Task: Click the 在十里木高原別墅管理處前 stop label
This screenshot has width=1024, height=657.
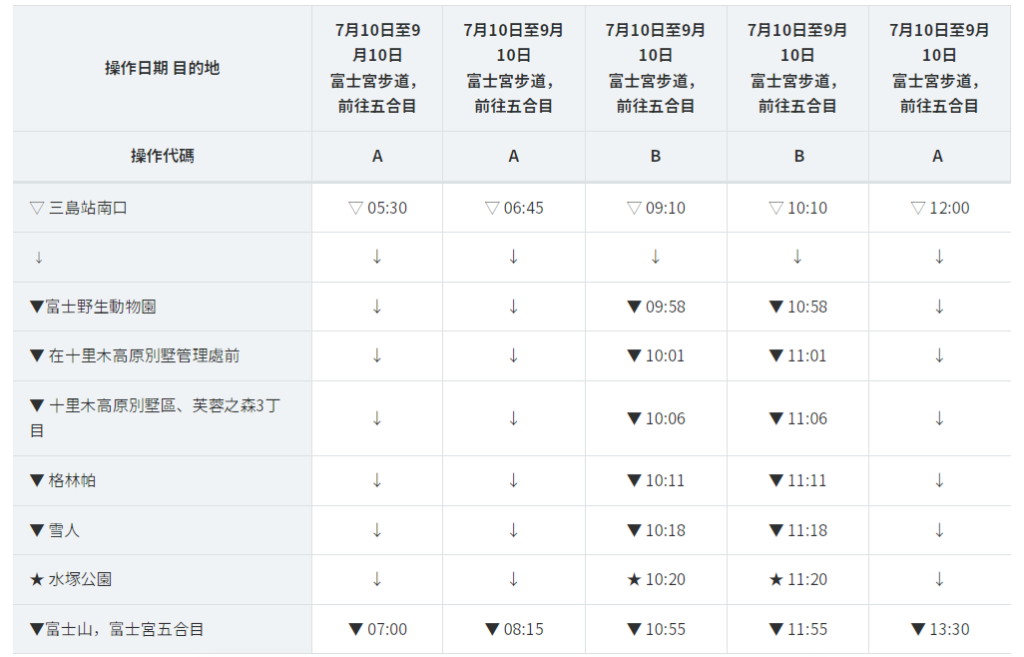Action: point(144,356)
